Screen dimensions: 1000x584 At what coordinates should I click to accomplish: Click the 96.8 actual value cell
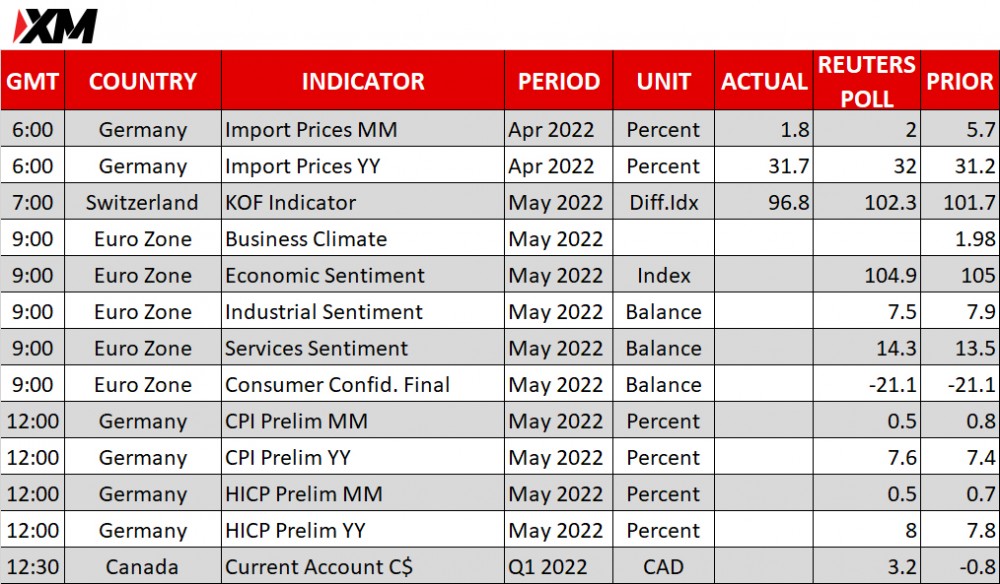click(764, 202)
